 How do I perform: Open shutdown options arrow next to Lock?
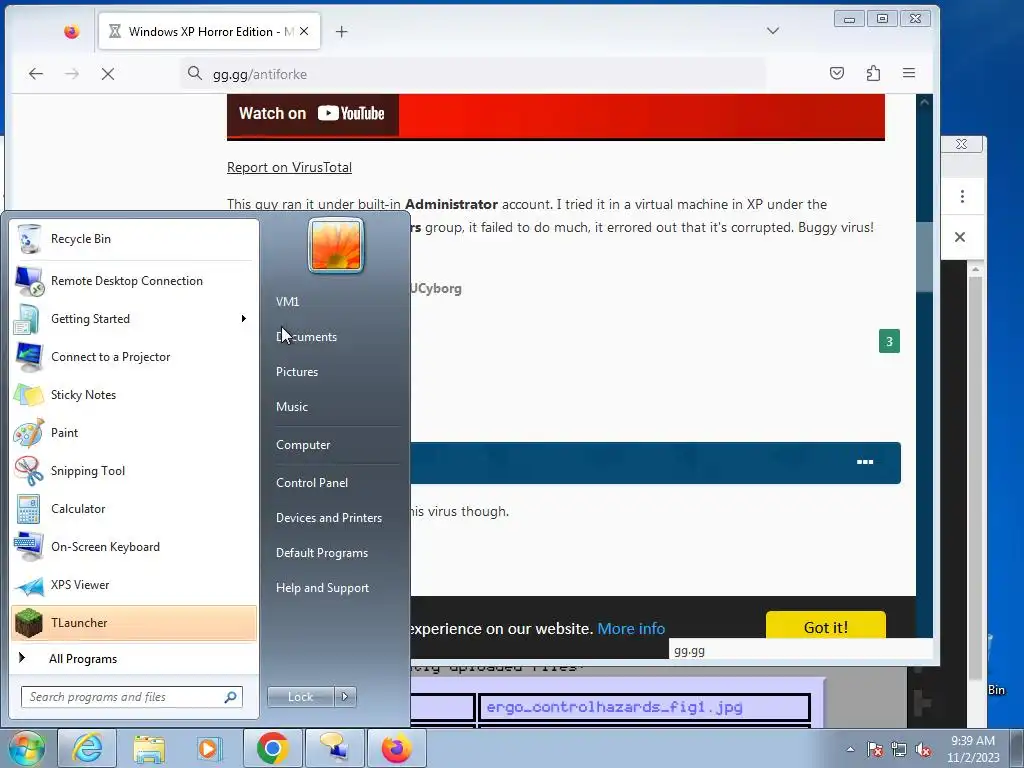345,697
